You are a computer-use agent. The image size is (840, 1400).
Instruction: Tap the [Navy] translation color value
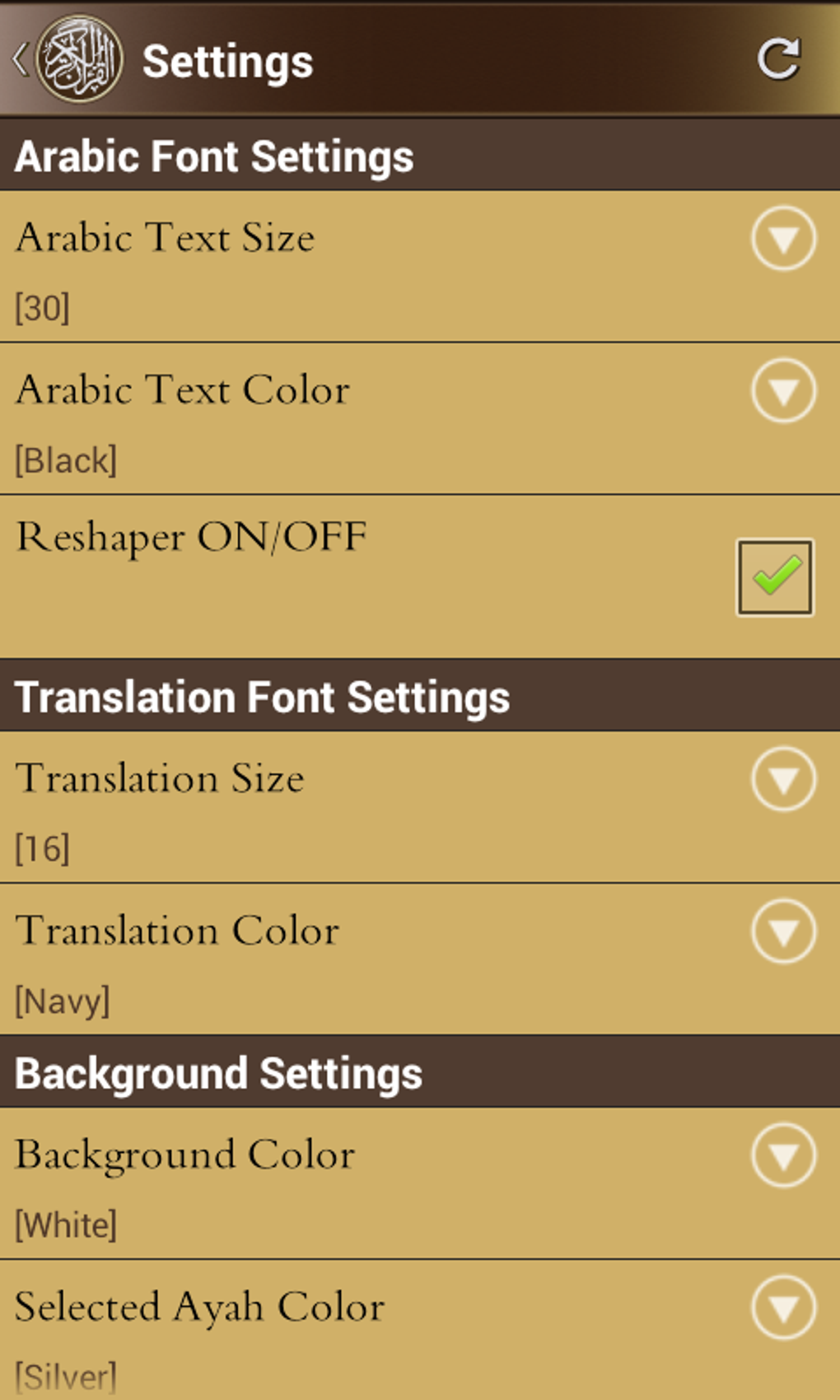point(63,1001)
